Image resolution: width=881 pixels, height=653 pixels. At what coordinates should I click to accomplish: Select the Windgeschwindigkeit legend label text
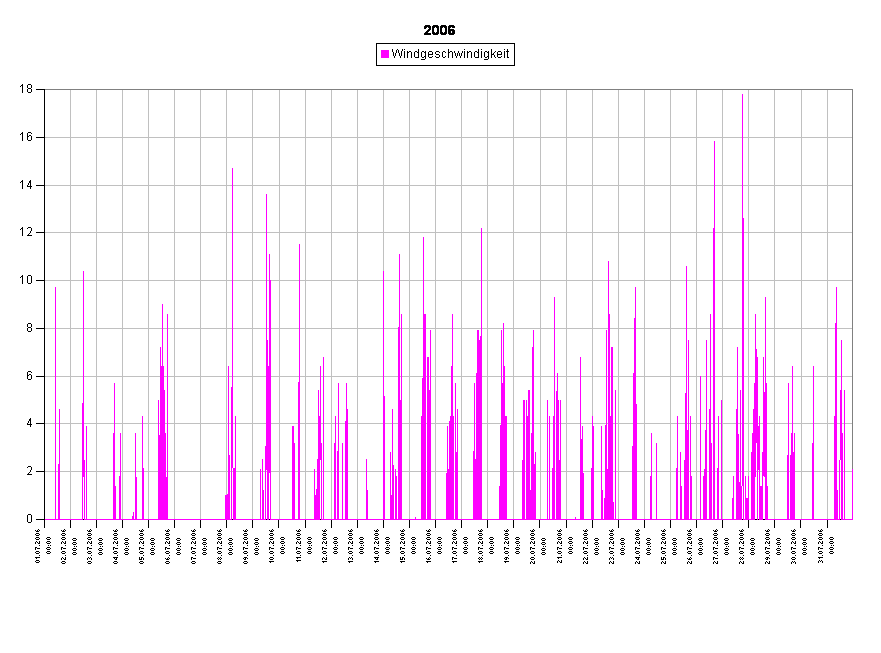(x=450, y=54)
